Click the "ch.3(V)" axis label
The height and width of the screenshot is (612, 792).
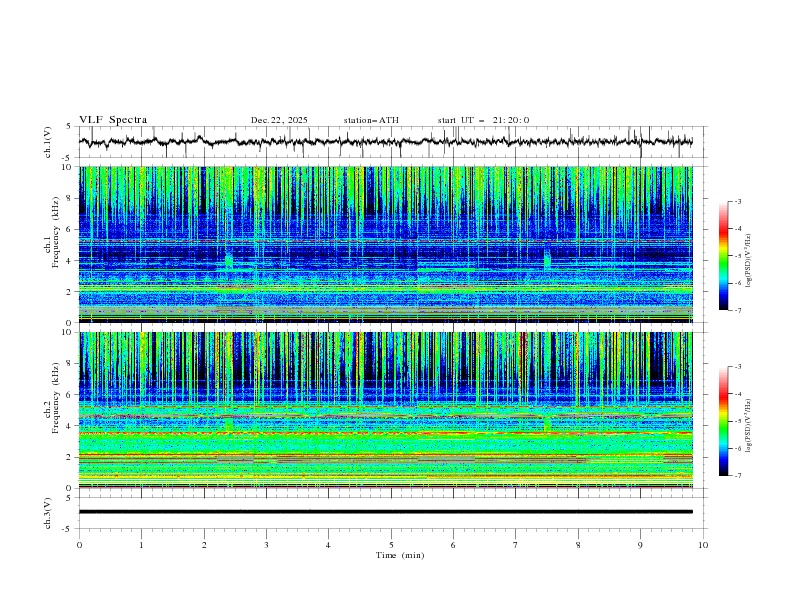click(48, 513)
